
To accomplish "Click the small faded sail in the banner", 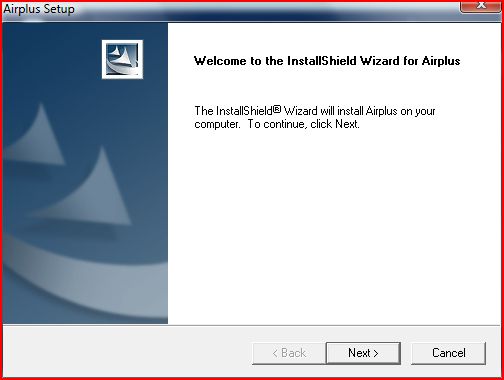I will click(38, 137).
